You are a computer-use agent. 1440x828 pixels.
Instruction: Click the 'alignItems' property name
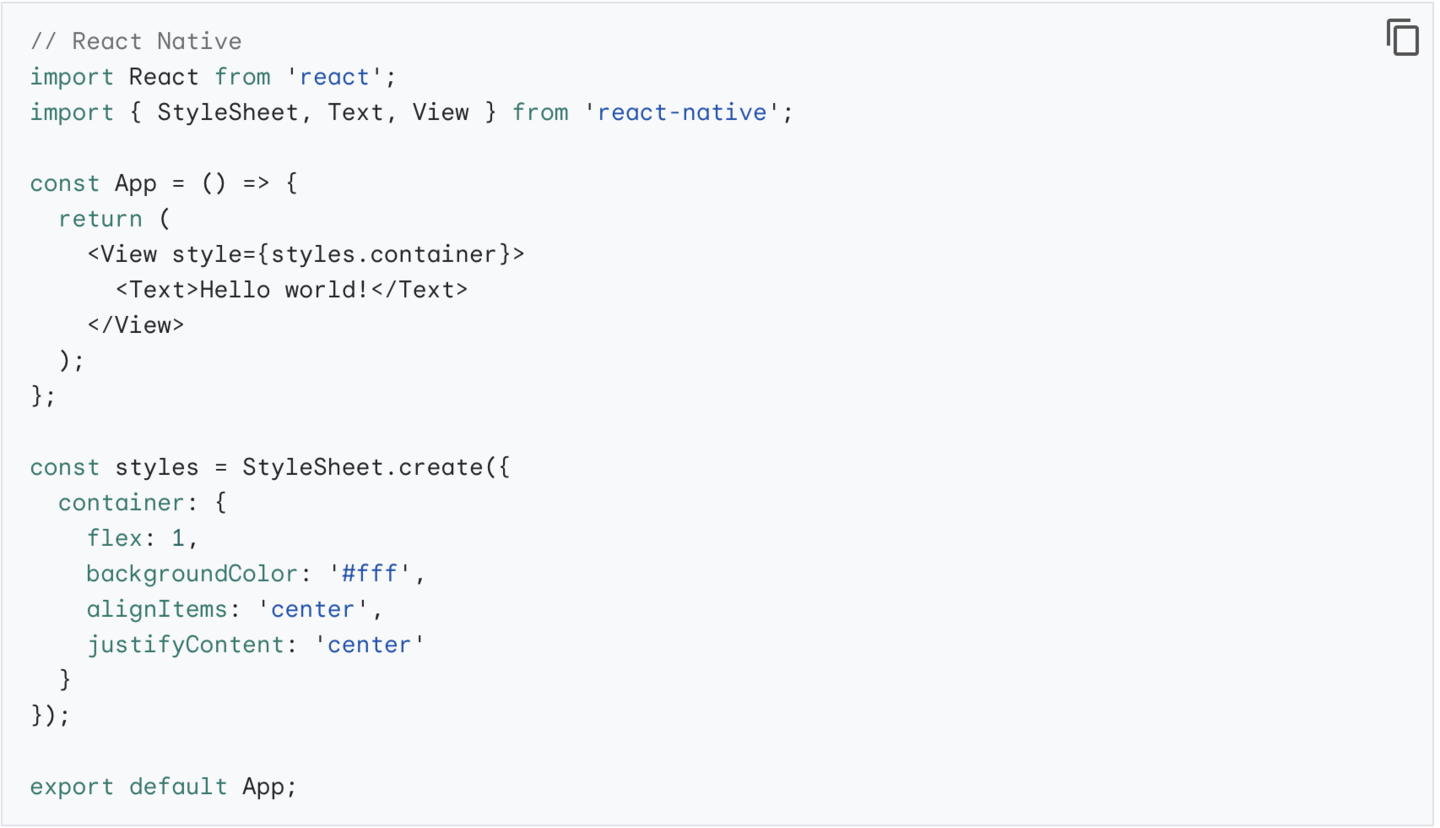tap(157, 609)
